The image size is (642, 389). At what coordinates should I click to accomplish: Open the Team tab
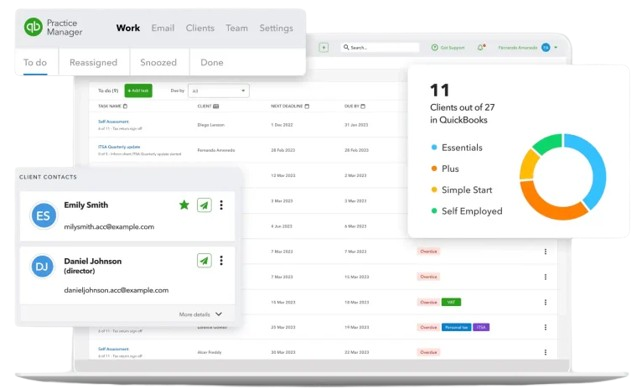click(237, 28)
